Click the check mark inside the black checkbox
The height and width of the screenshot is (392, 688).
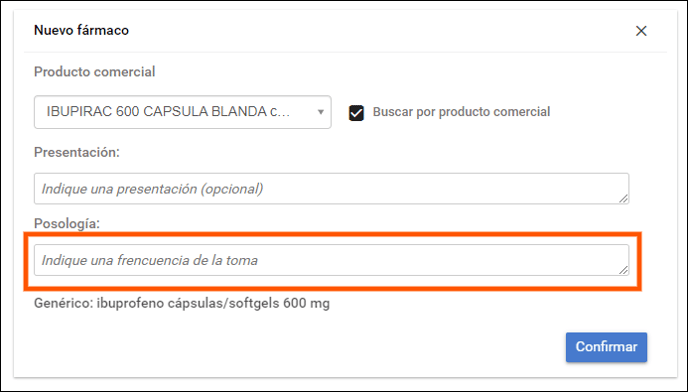pos(356,113)
